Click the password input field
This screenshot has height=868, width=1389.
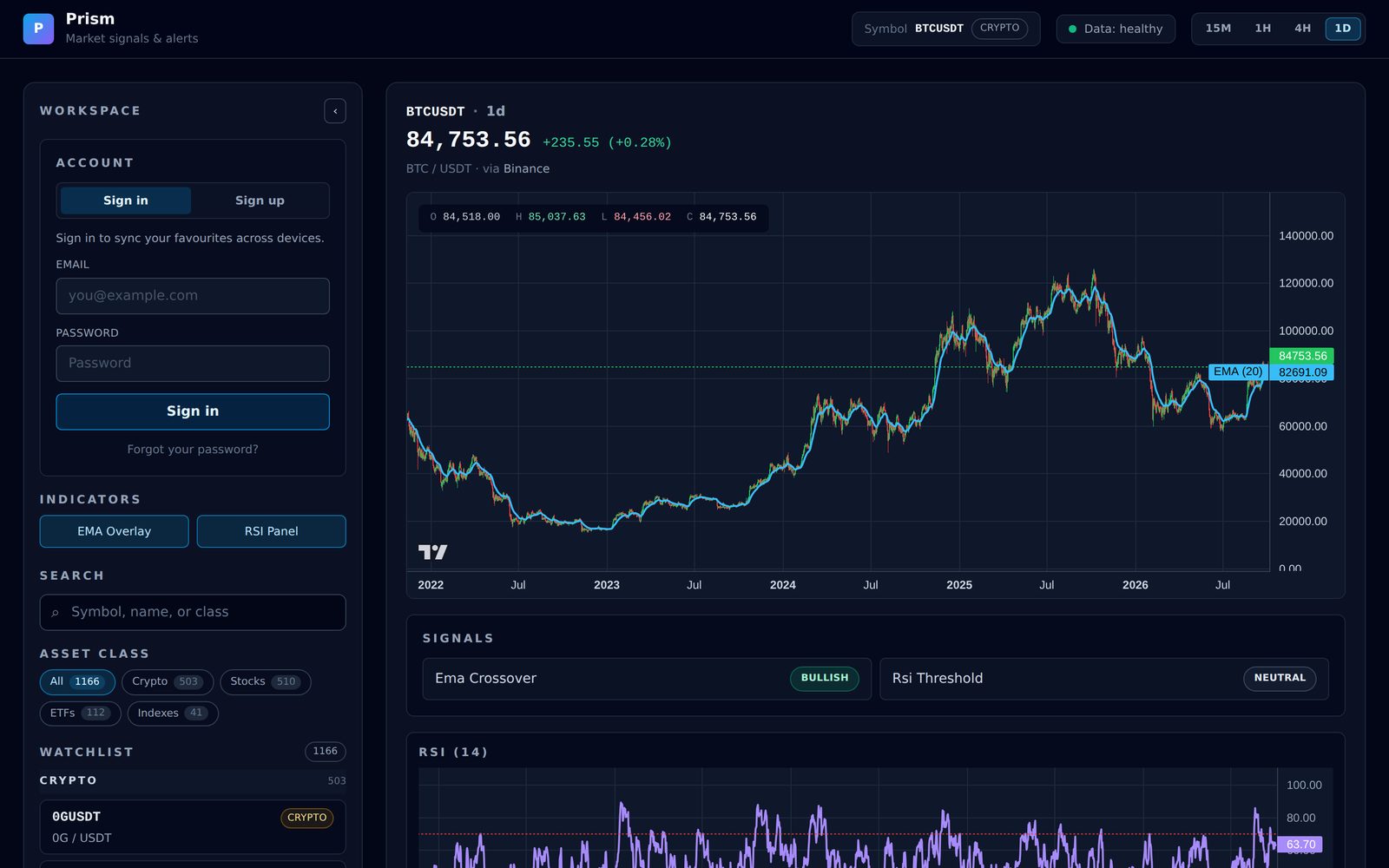tap(193, 364)
